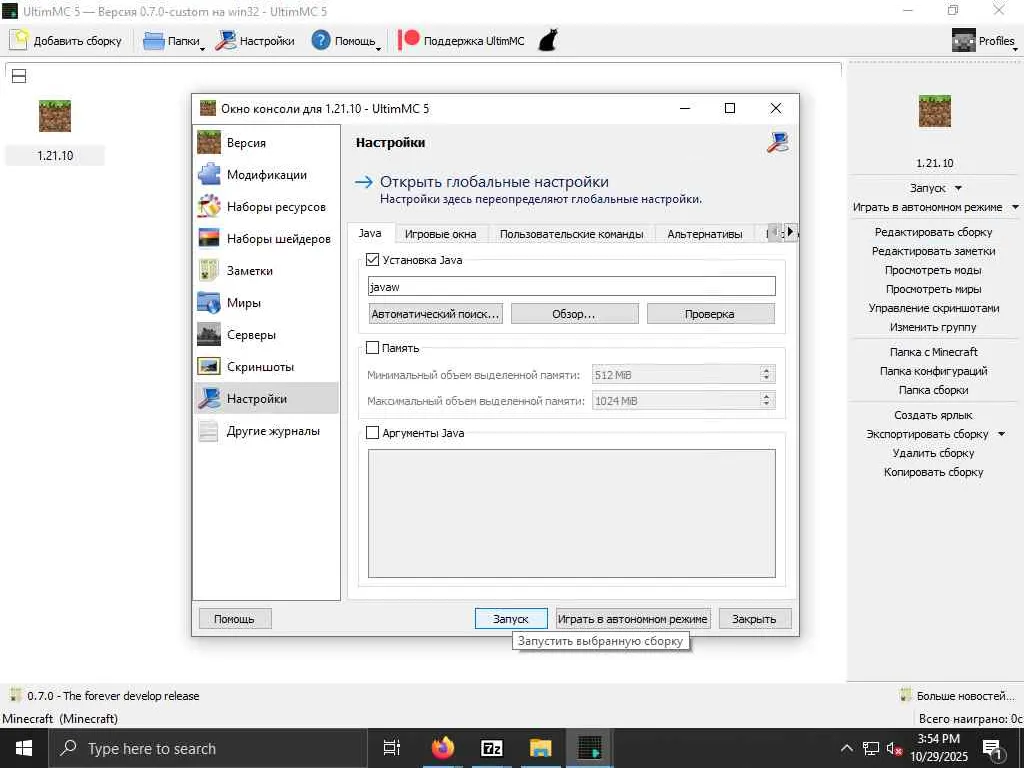Open the Windows Start menu

[24, 748]
